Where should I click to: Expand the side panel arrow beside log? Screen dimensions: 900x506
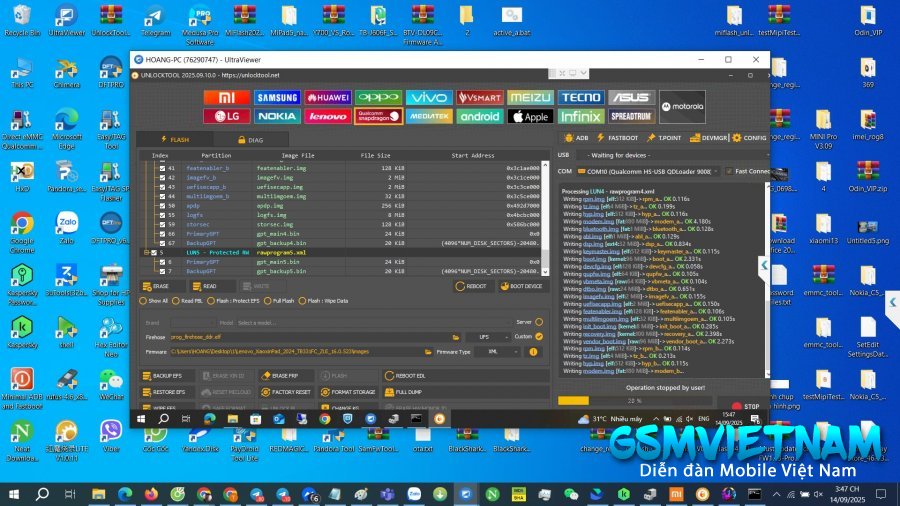coord(764,265)
